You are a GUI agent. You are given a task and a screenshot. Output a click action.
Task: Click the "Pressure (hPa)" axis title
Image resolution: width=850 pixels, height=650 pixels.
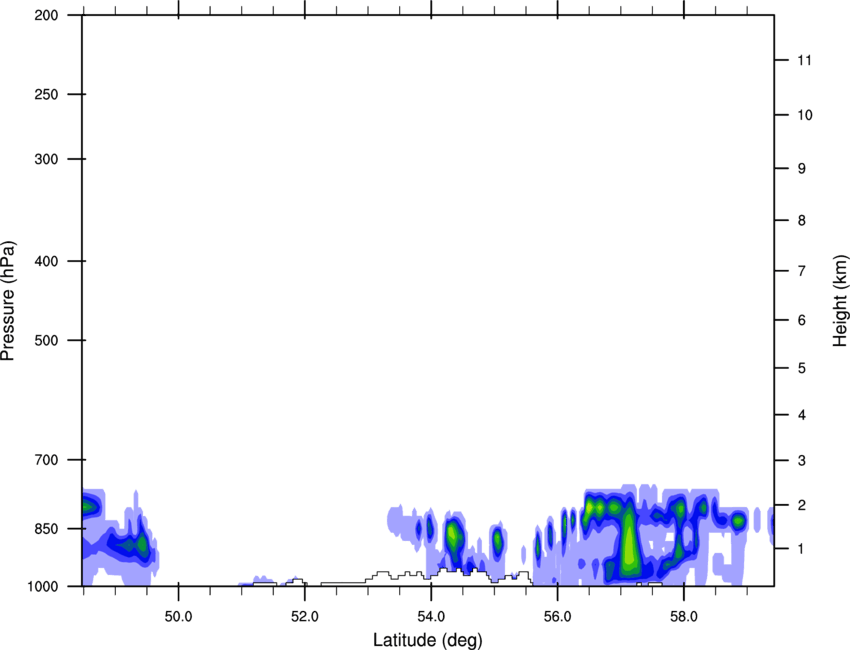(8, 300)
